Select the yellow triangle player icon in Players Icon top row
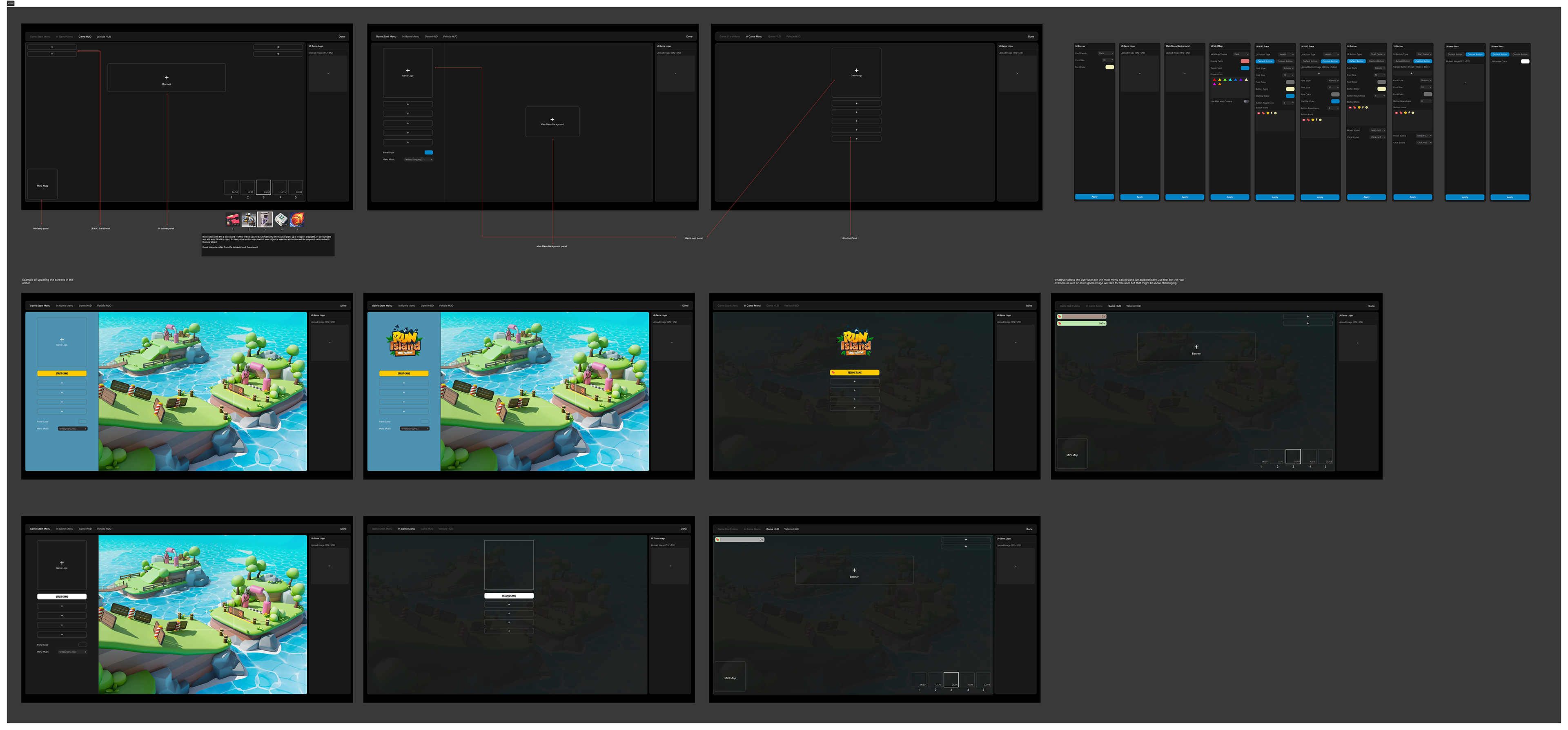 coord(1220,80)
